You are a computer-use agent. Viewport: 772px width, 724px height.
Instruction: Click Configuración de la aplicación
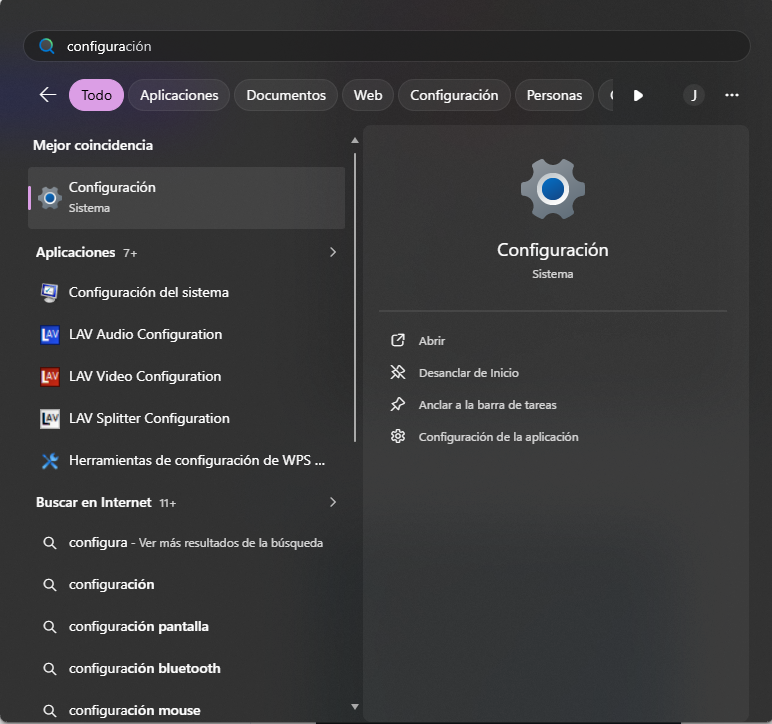pyautogui.click(x=498, y=437)
